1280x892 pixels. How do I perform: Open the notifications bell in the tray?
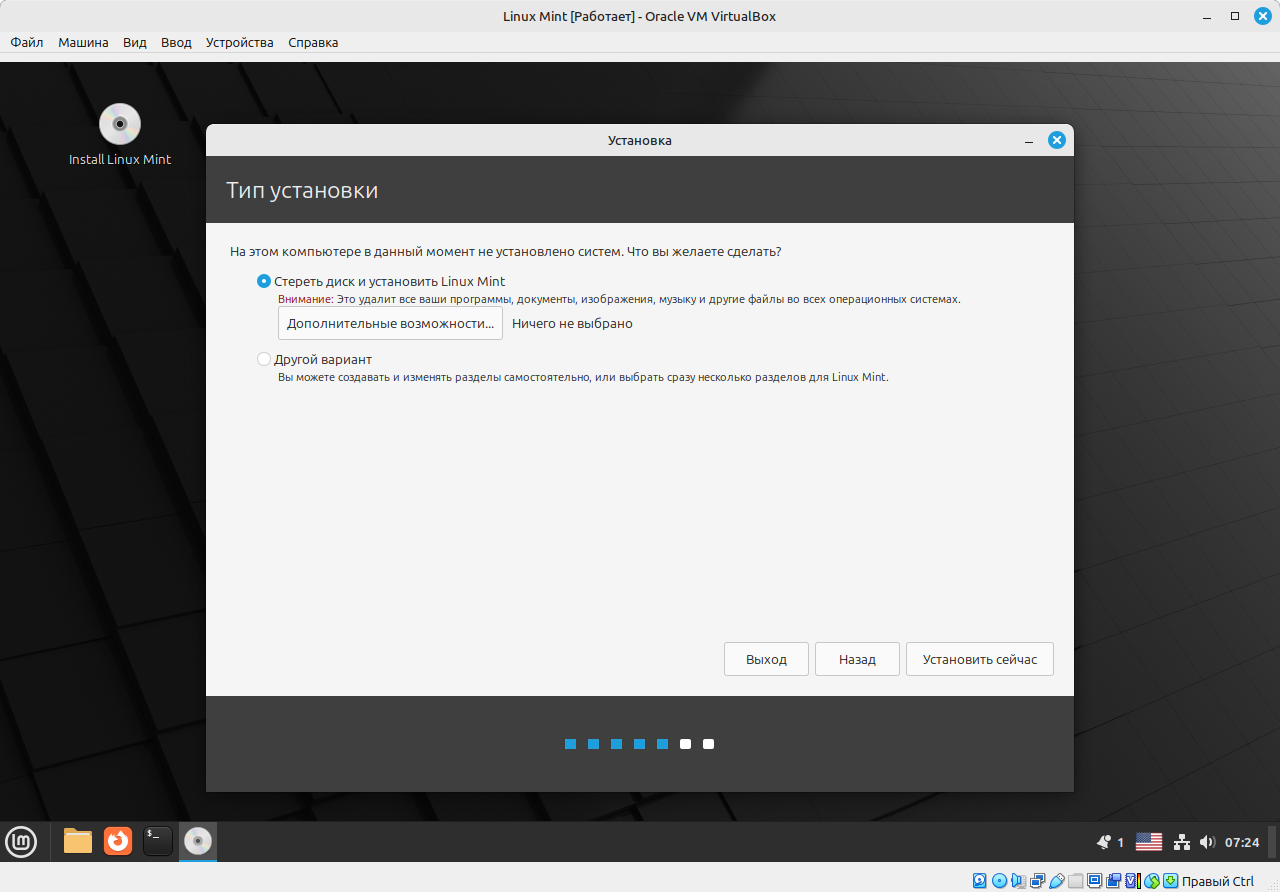point(1104,842)
